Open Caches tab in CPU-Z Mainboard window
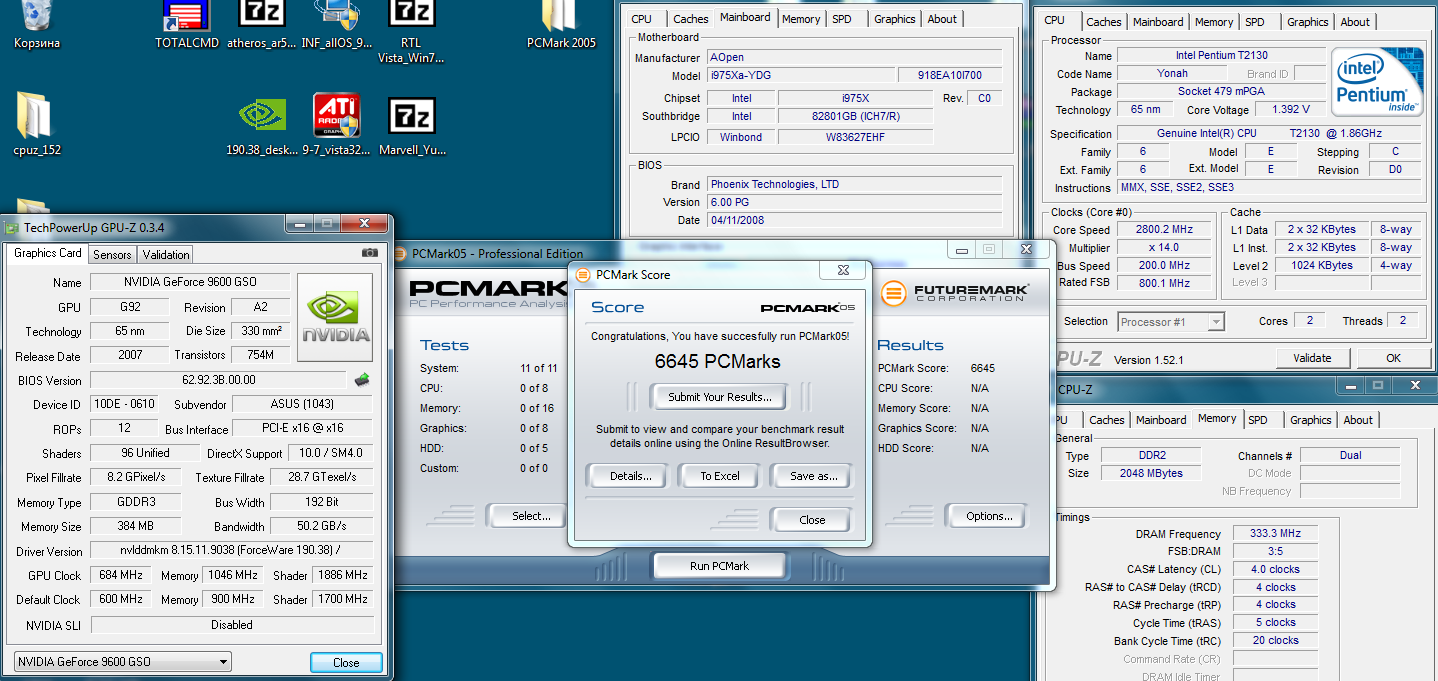 click(690, 19)
